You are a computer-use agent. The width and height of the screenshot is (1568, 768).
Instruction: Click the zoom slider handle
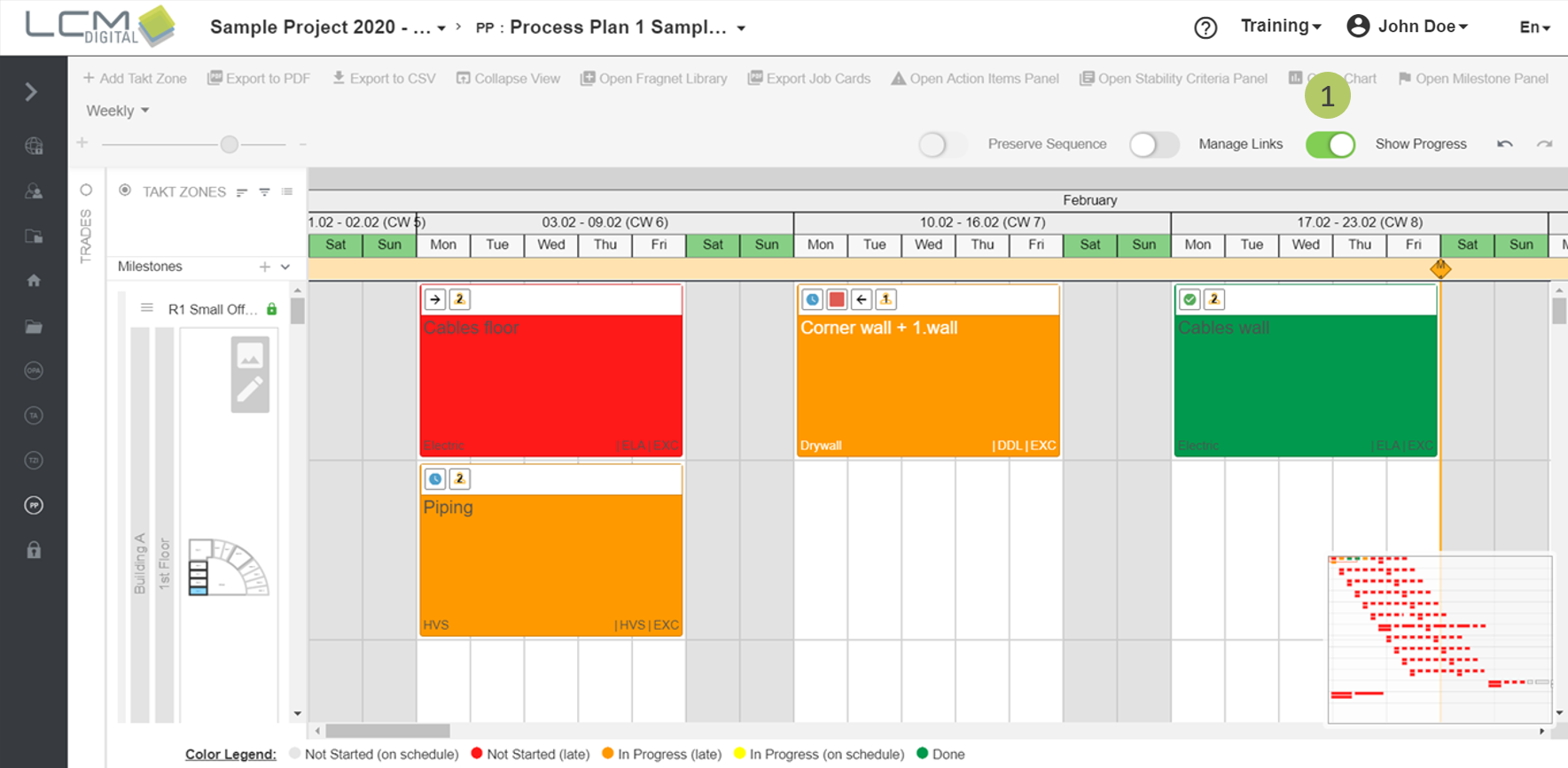click(230, 144)
